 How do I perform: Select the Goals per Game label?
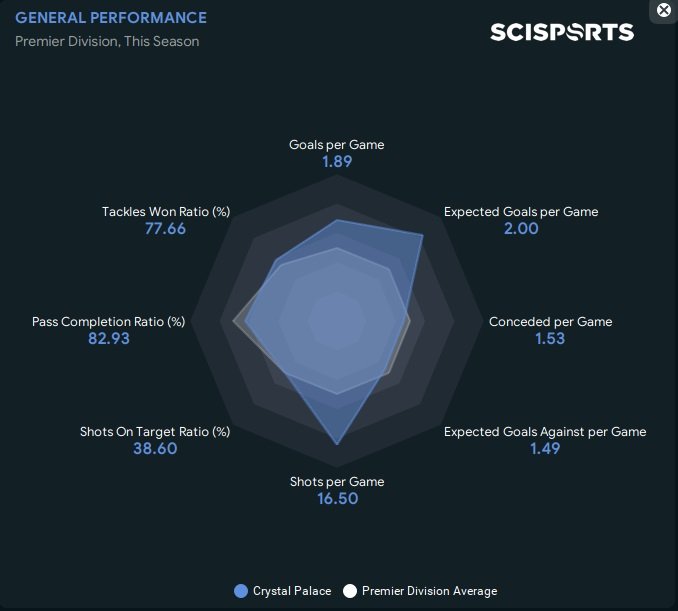point(336,145)
